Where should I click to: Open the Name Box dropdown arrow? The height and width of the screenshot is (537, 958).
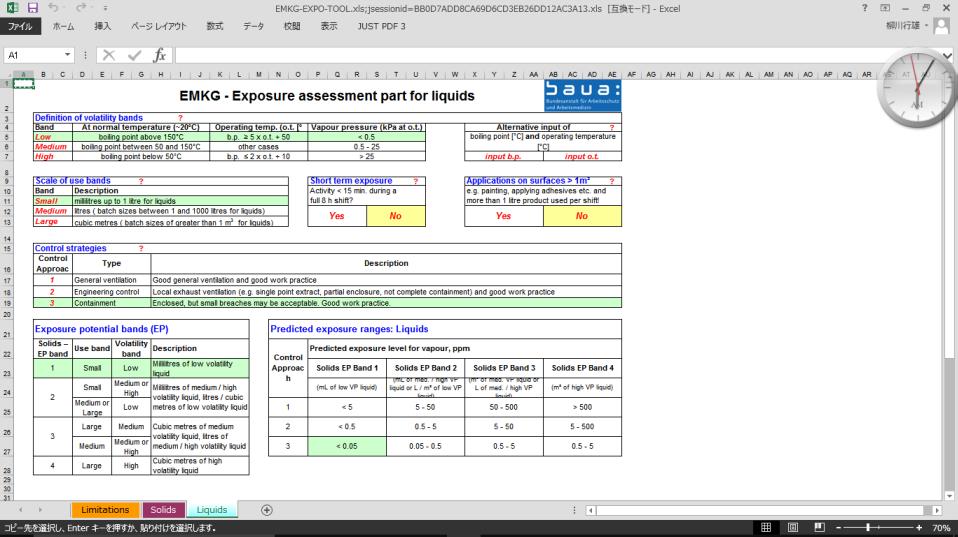(67, 57)
